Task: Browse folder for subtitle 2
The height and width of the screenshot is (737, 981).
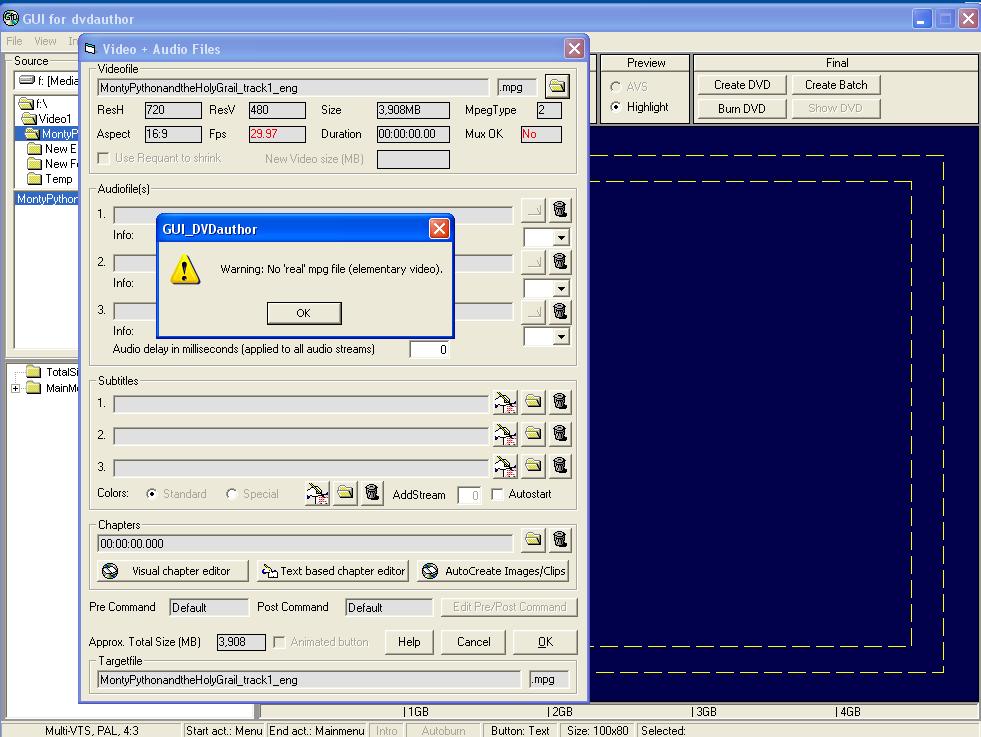Action: [x=533, y=433]
